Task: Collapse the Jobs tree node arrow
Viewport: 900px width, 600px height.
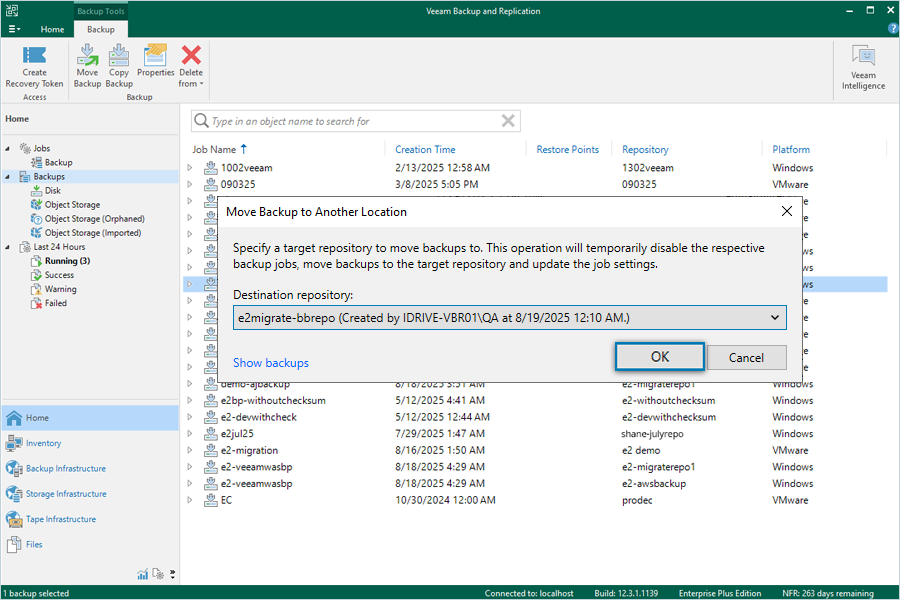Action: click(x=7, y=149)
